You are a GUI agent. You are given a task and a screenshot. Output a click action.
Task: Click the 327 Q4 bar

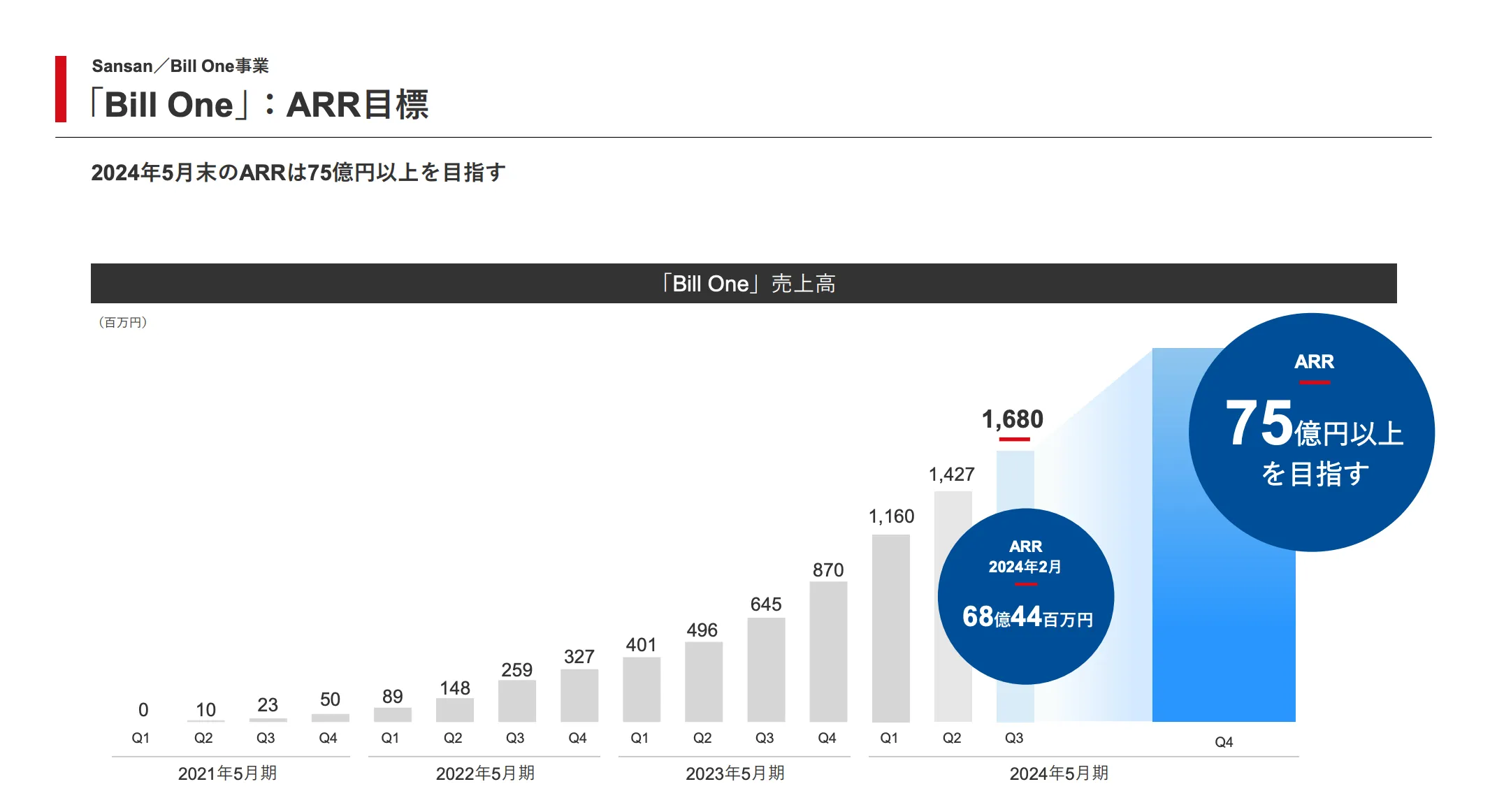579,695
